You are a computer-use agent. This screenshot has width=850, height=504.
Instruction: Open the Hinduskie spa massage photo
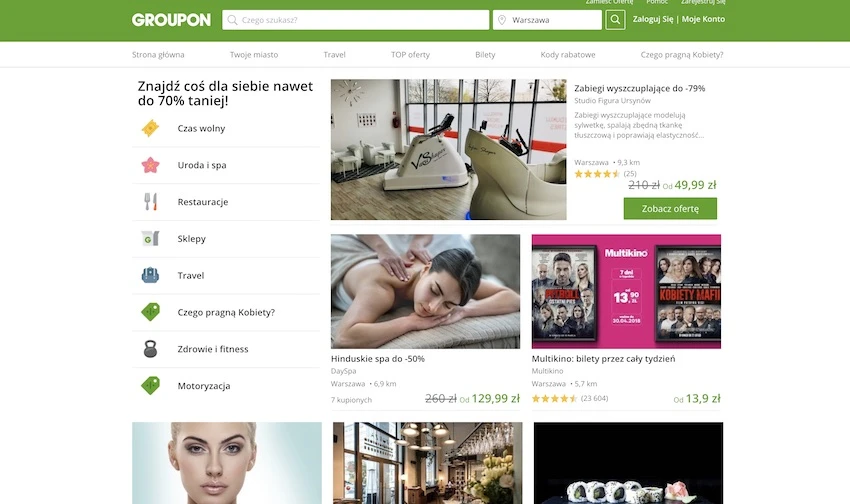click(x=426, y=292)
